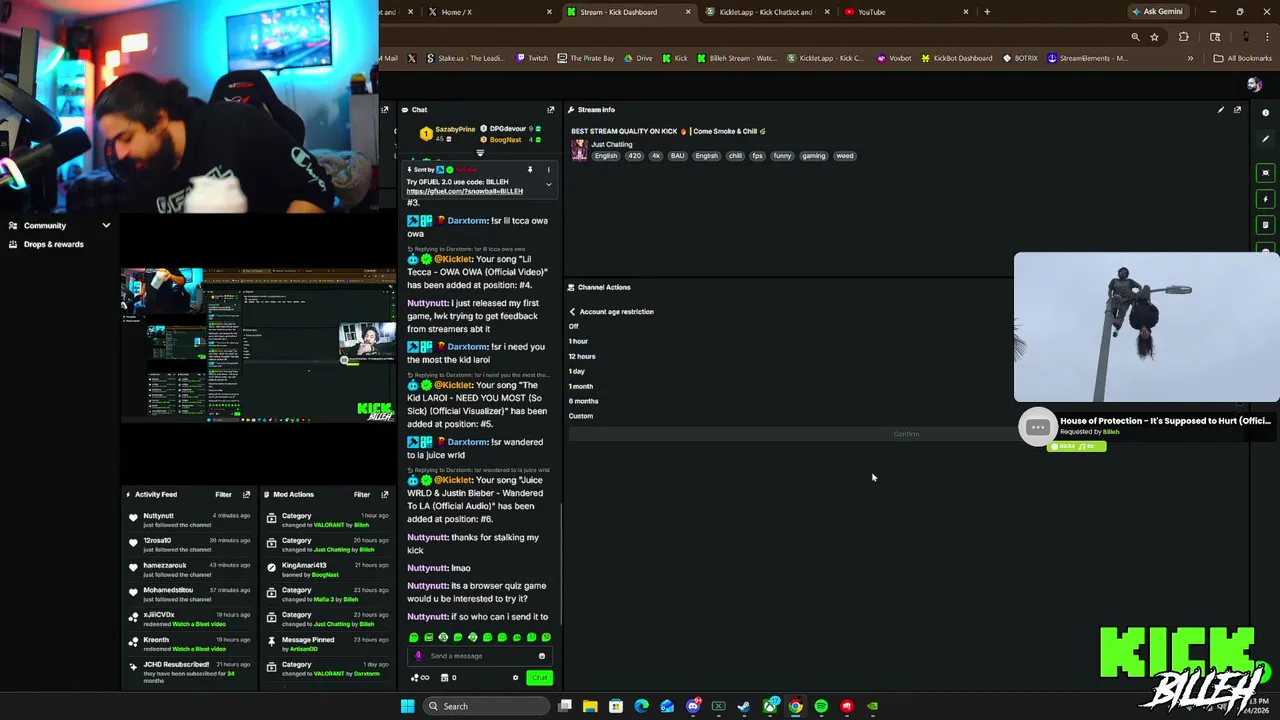Click KingAmari413 in Mod Actions

click(x=304, y=566)
